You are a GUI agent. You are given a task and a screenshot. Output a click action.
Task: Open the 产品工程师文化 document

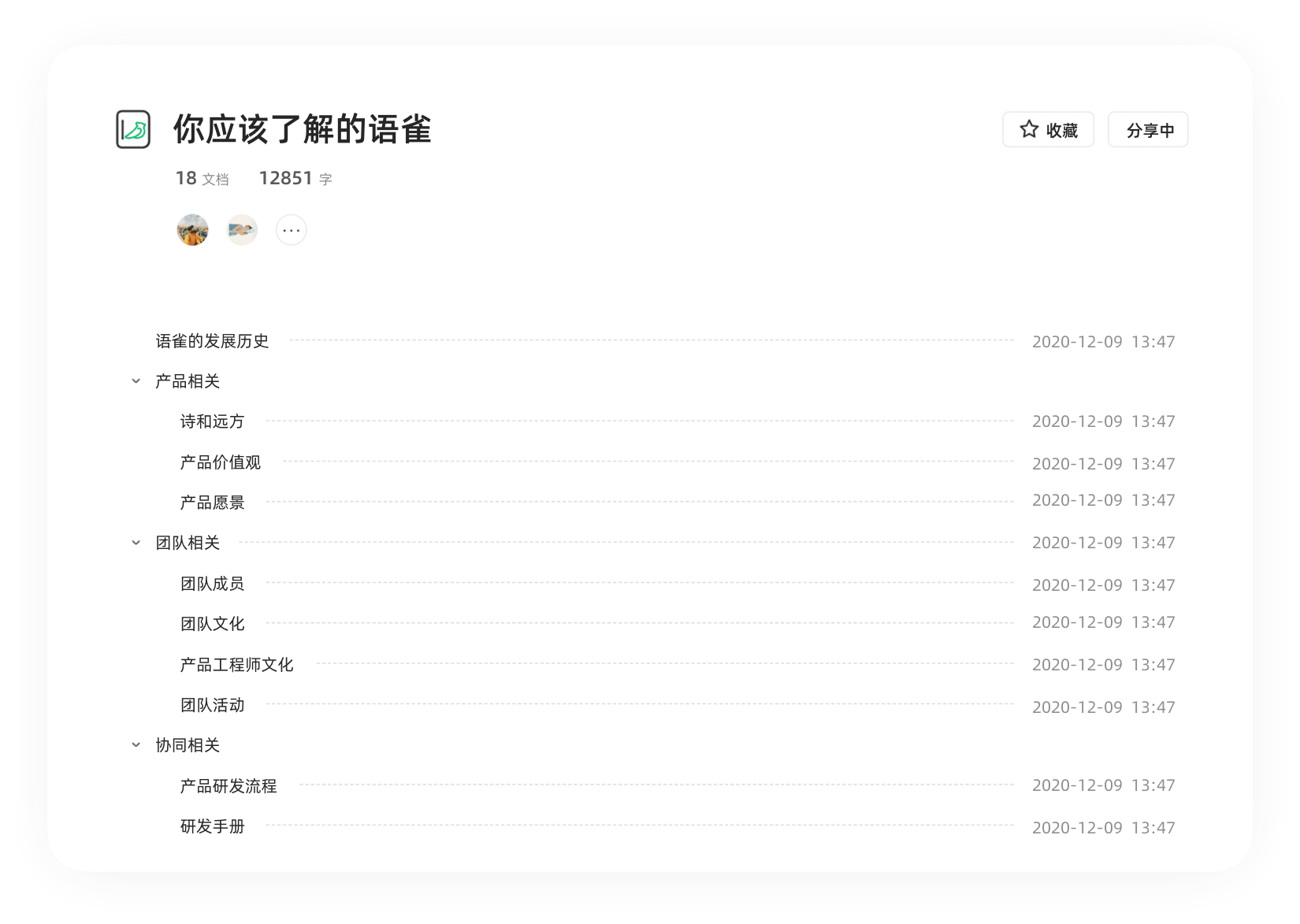[236, 665]
